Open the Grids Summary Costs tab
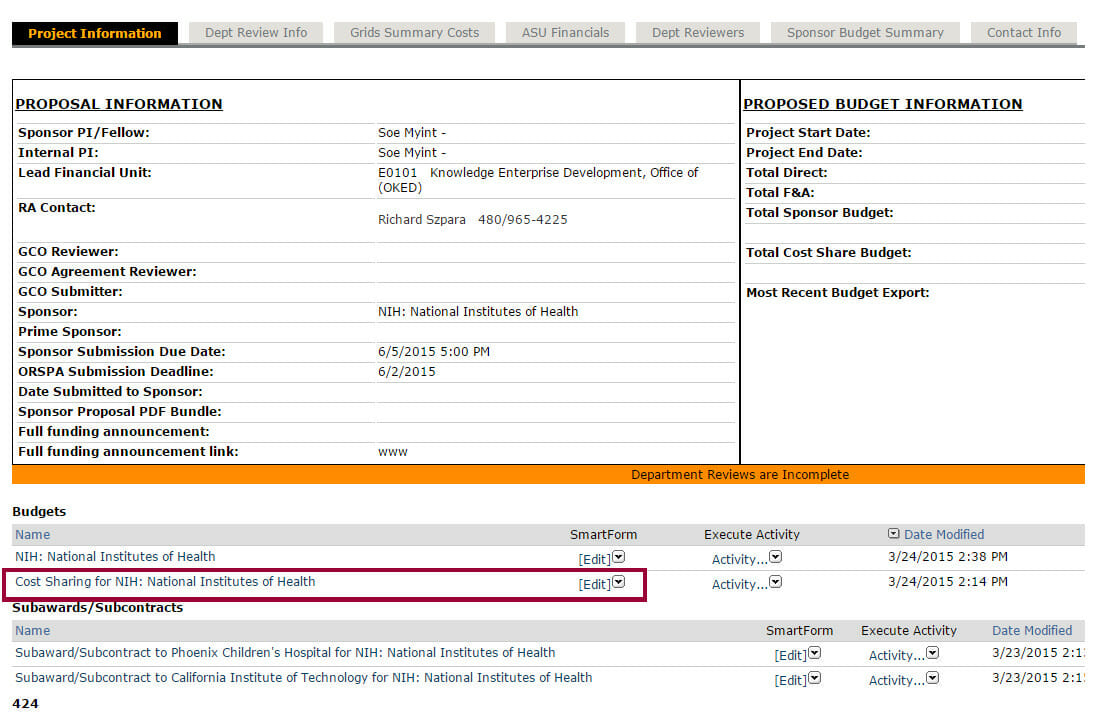Image resolution: width=1097 pixels, height=719 pixels. (x=414, y=33)
